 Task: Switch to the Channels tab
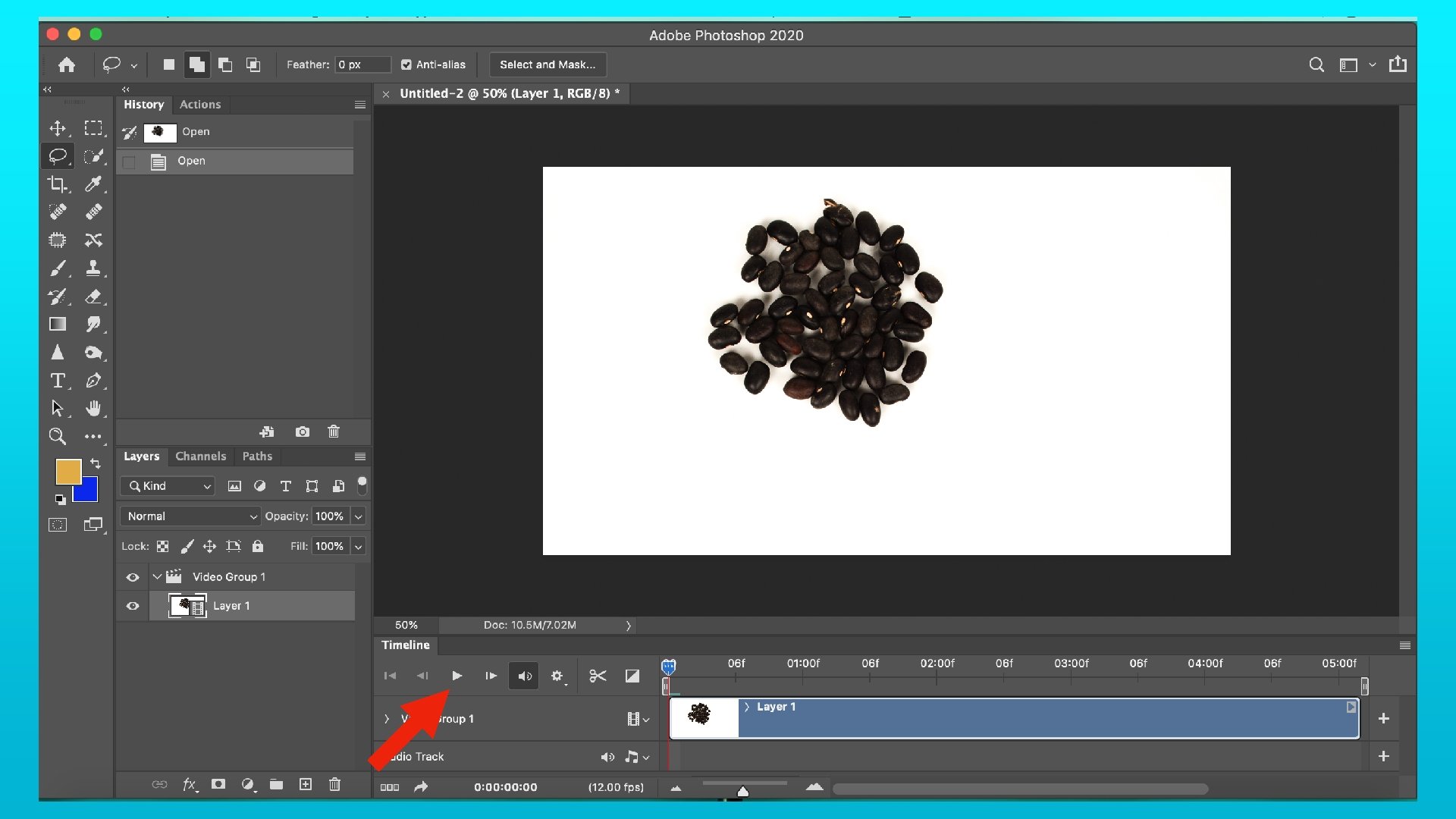pyautogui.click(x=200, y=456)
